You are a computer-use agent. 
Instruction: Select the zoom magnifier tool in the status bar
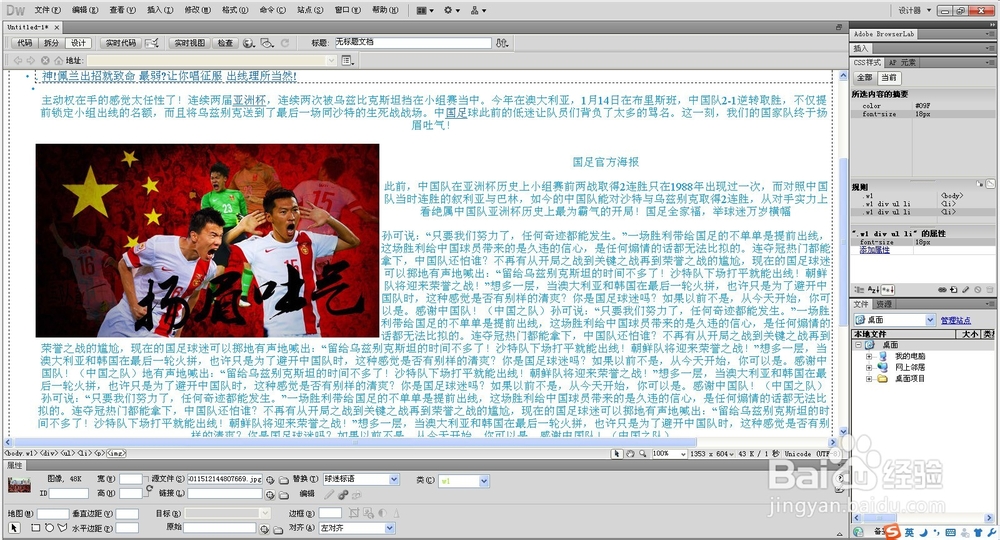click(x=643, y=454)
